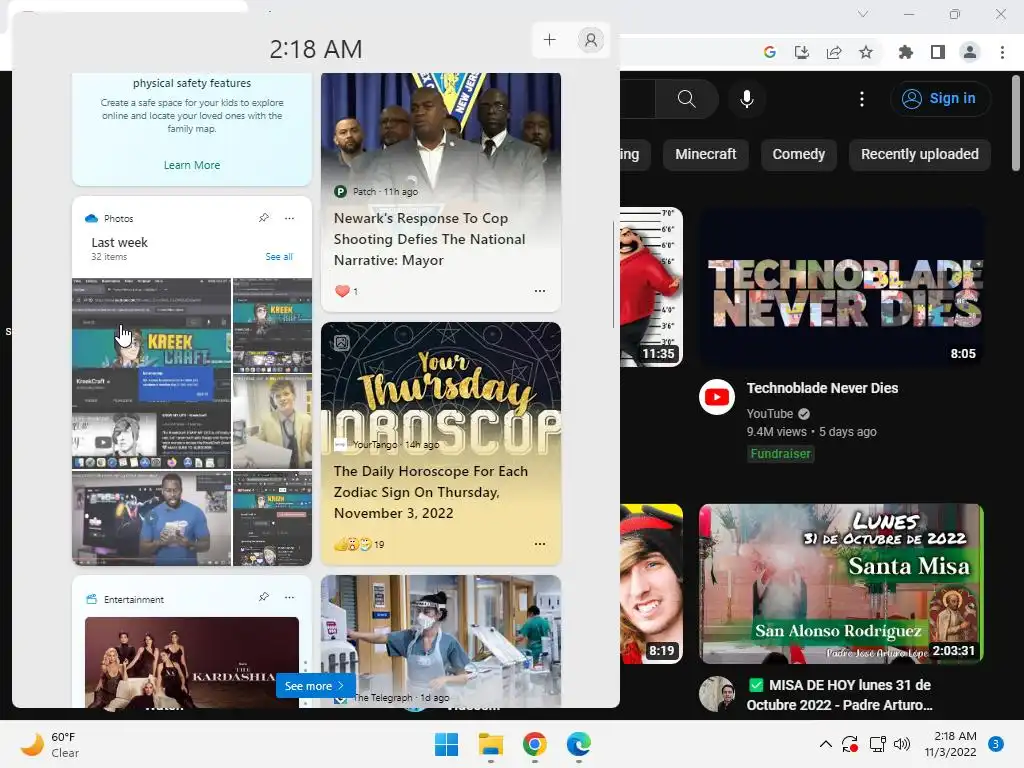Pin the Entertainment widget
Screen dimensions: 1024x768
click(x=264, y=597)
